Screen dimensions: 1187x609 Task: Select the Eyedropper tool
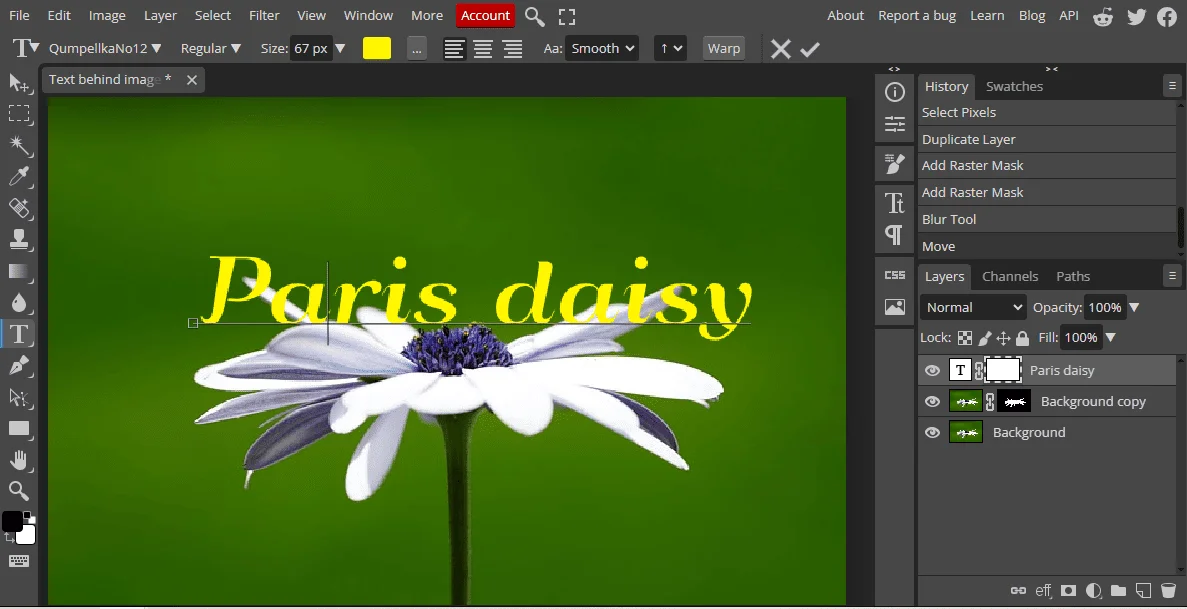tap(19, 178)
